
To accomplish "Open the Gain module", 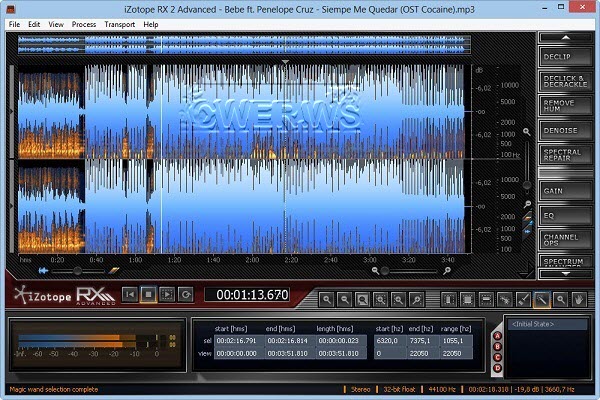I will click(565, 191).
